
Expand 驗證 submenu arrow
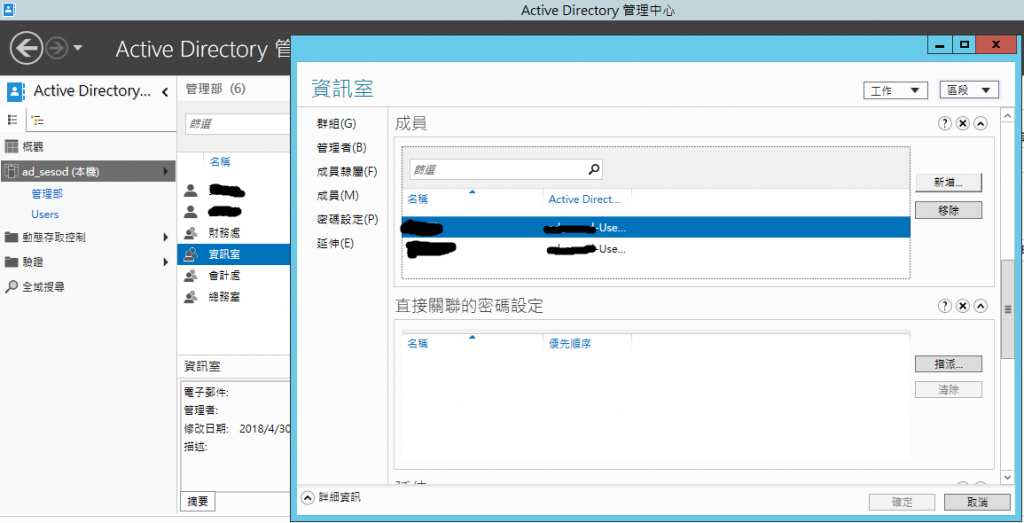coord(166,262)
